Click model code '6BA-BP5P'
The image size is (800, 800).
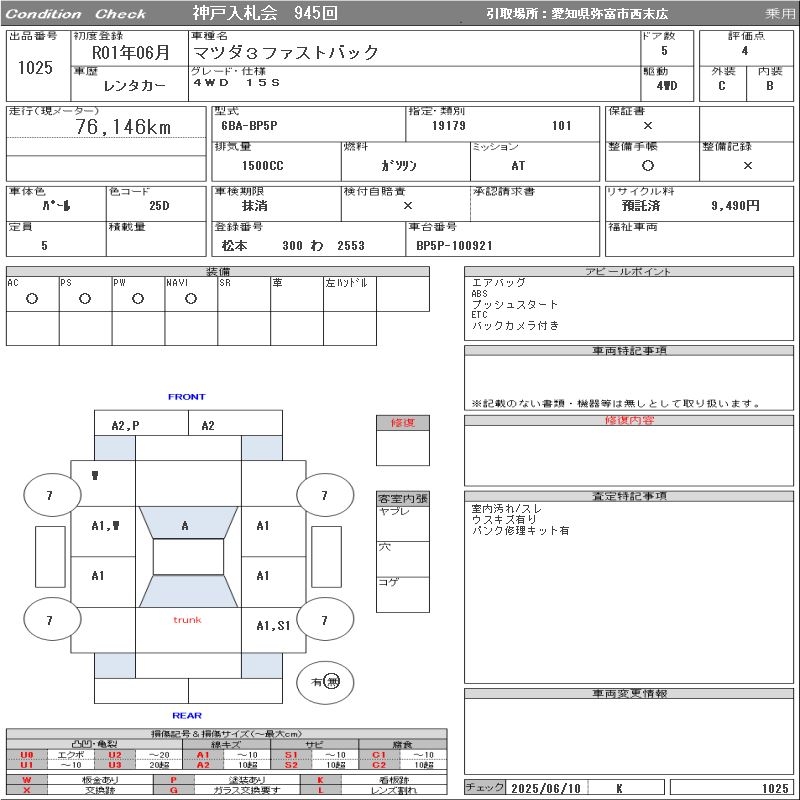pos(249,126)
